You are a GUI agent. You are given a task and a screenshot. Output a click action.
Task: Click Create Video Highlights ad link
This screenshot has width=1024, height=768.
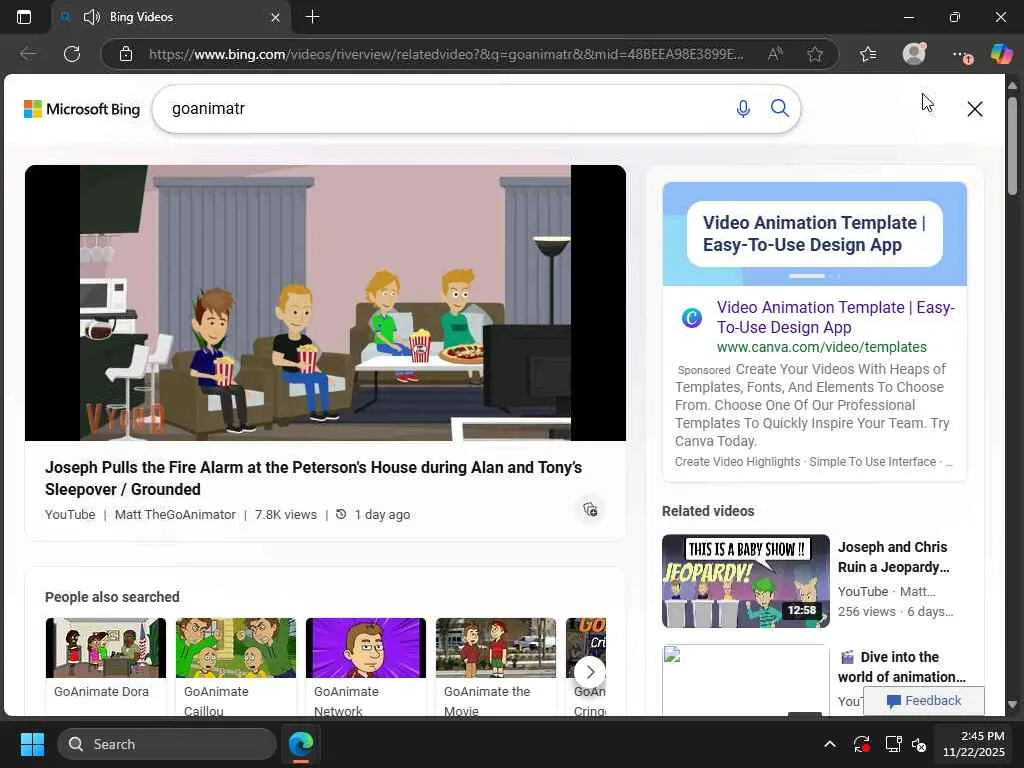[737, 462]
